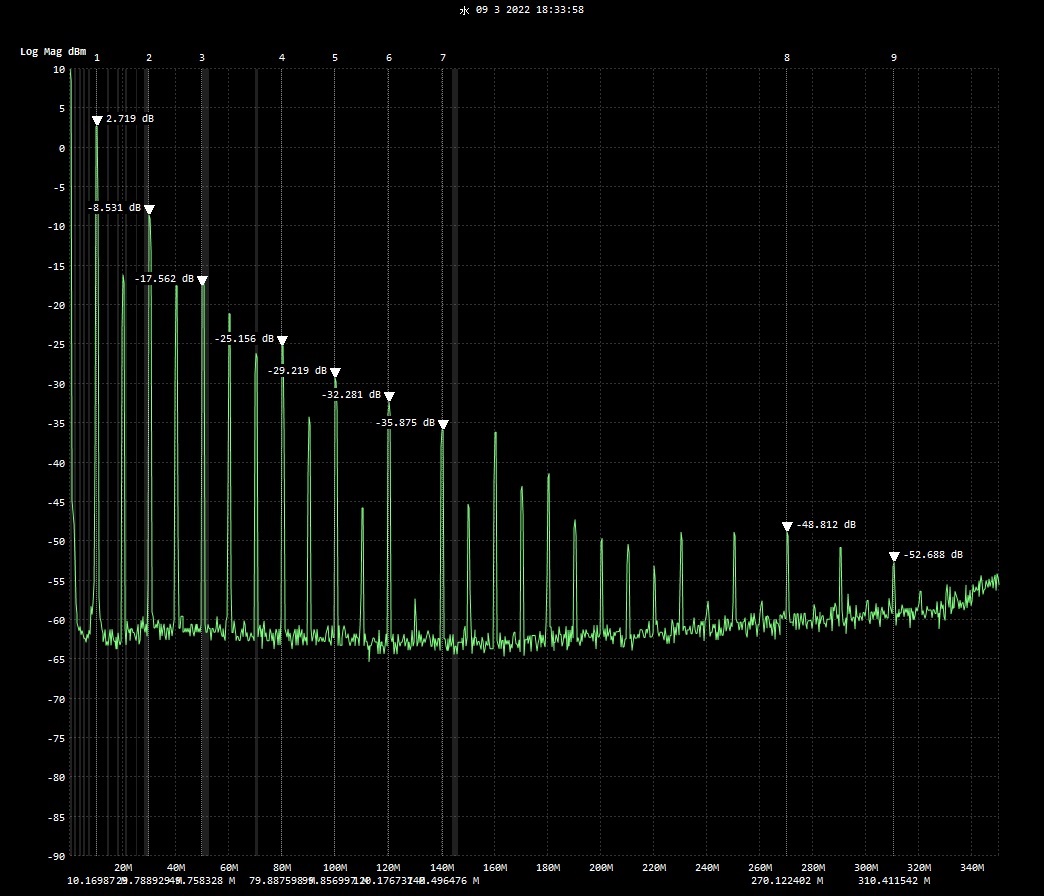Click the "270.122402 M" frequency readout
Image resolution: width=1044 pixels, height=896 pixels.
(787, 881)
